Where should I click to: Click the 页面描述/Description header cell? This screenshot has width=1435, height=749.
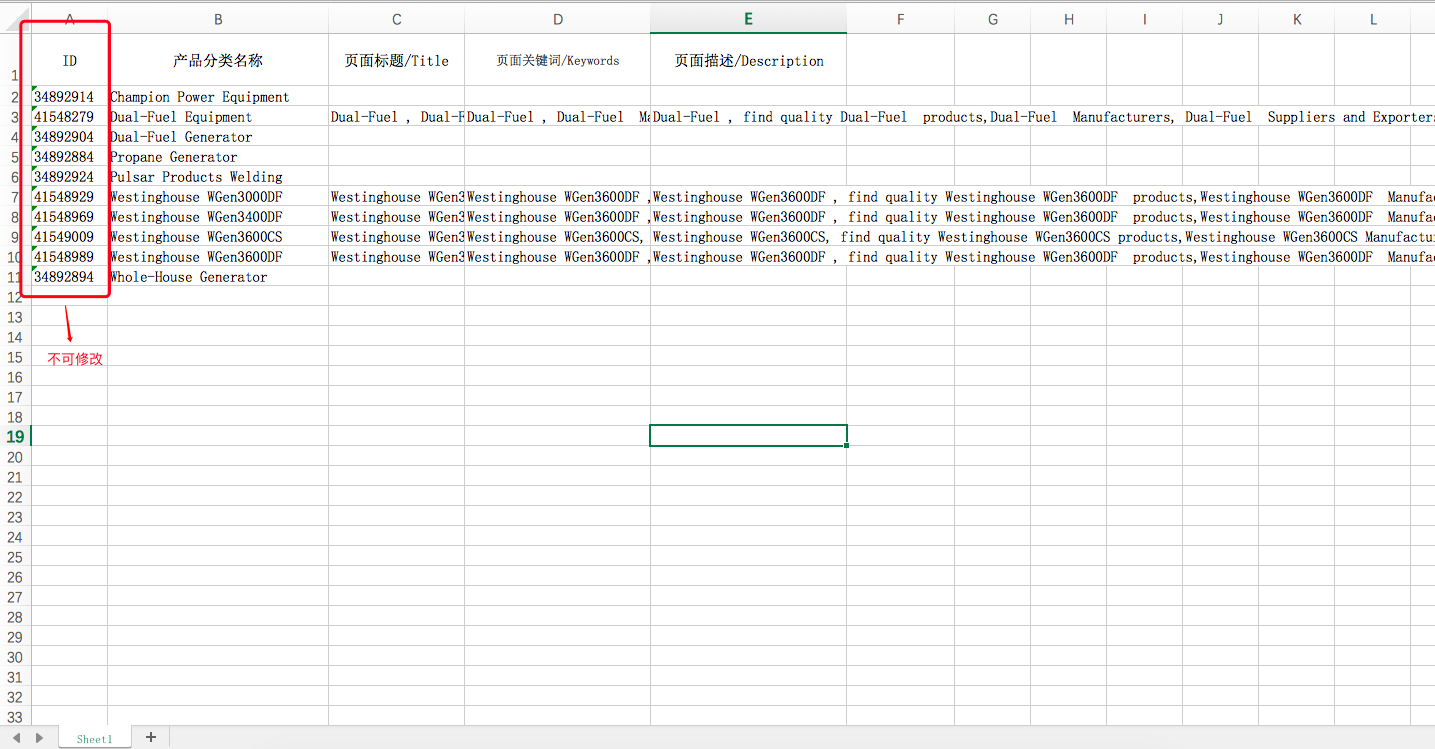pos(748,61)
